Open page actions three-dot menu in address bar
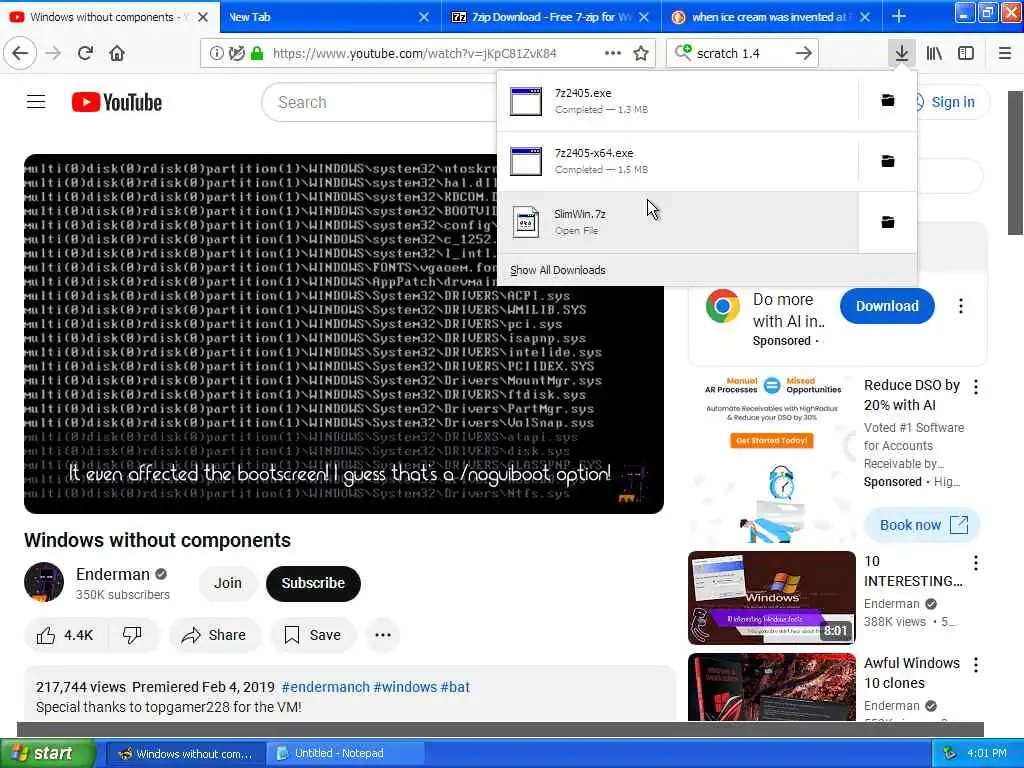Viewport: 1024px width, 768px height. 613,53
